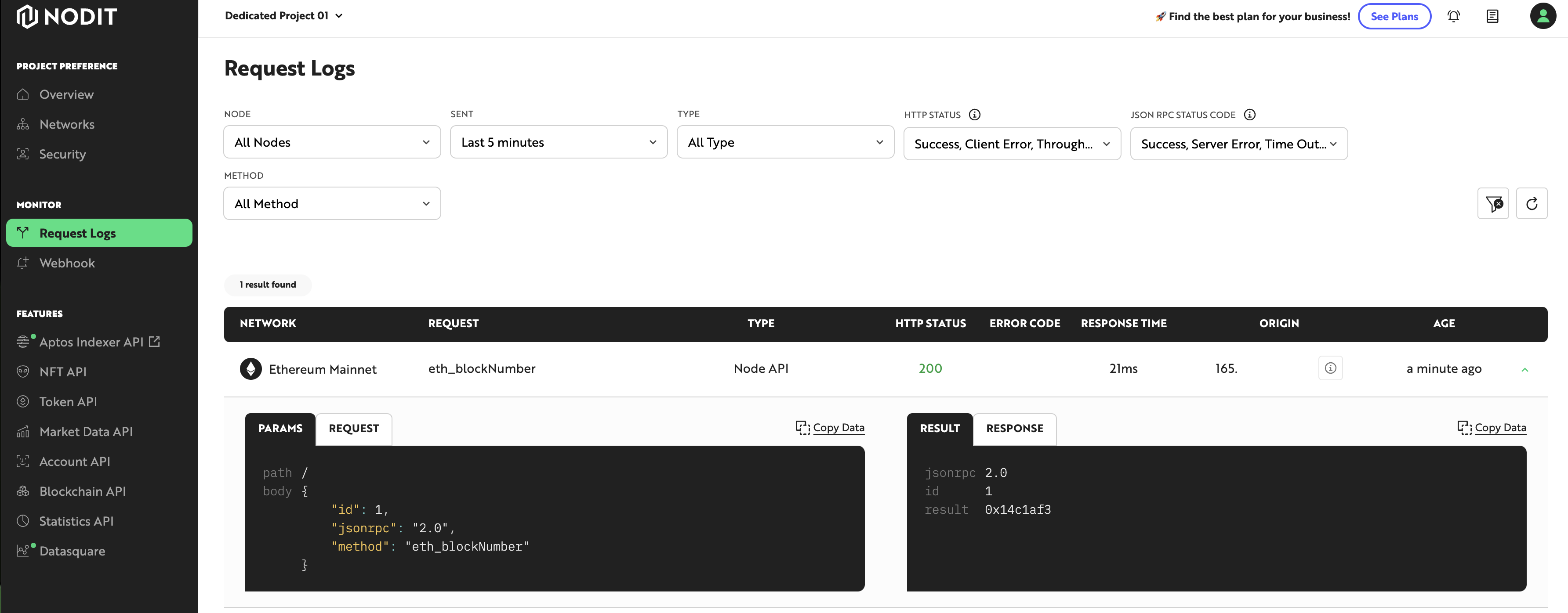
Task: Open the Webhook monitor panel
Action: [x=67, y=263]
